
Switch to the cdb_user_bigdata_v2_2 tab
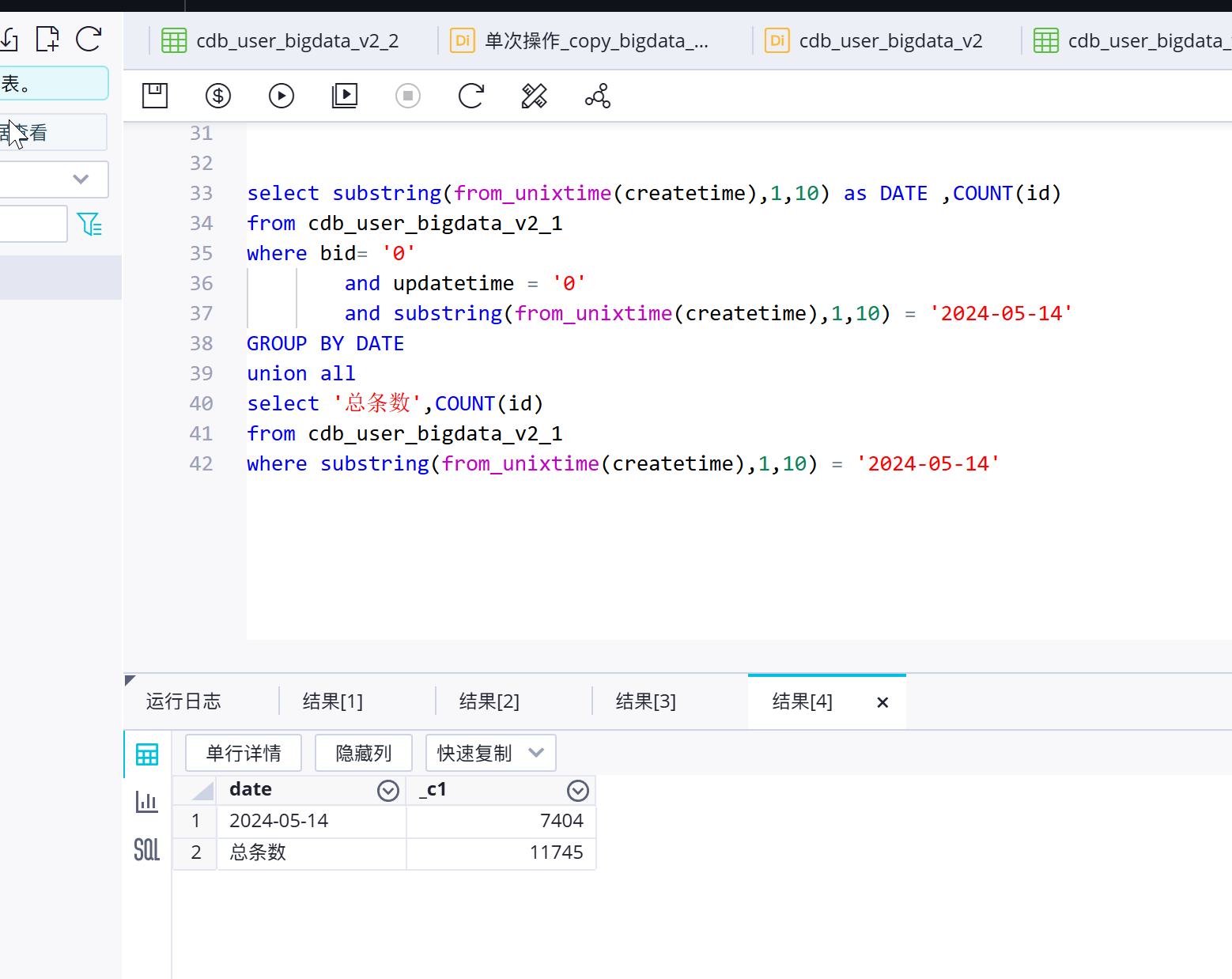point(281,40)
